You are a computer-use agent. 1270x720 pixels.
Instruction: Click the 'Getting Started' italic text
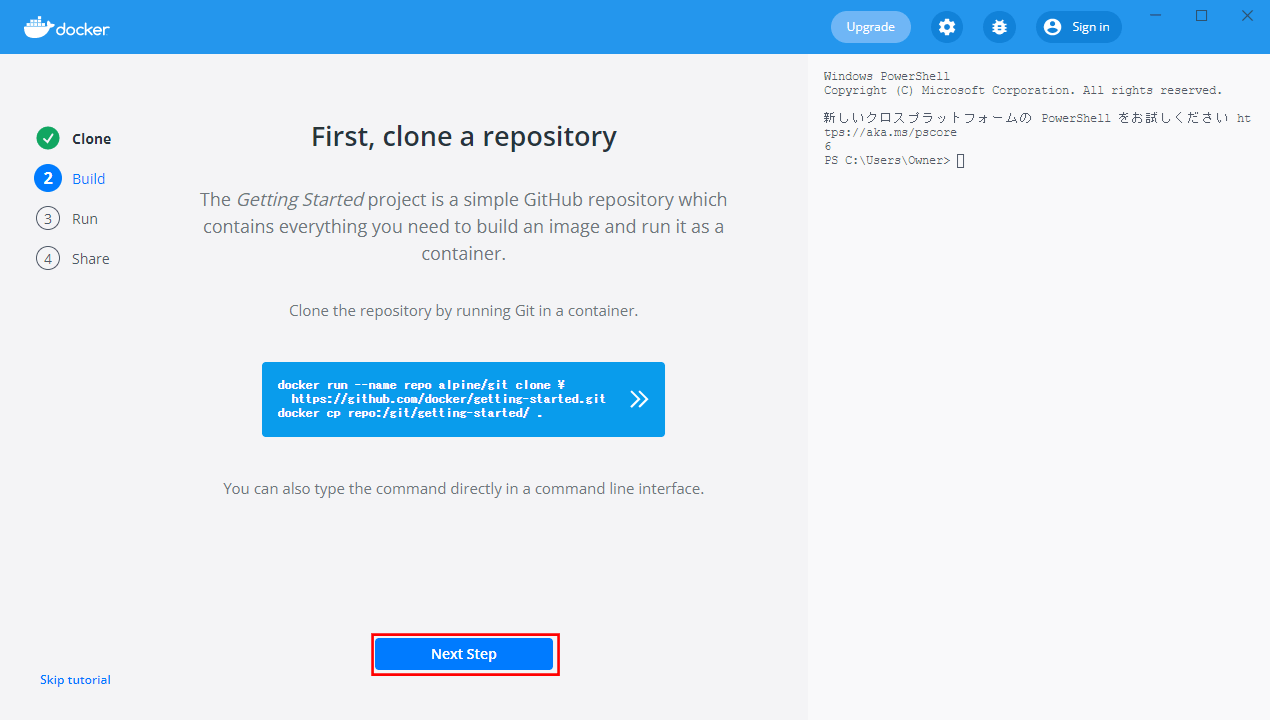(300, 199)
